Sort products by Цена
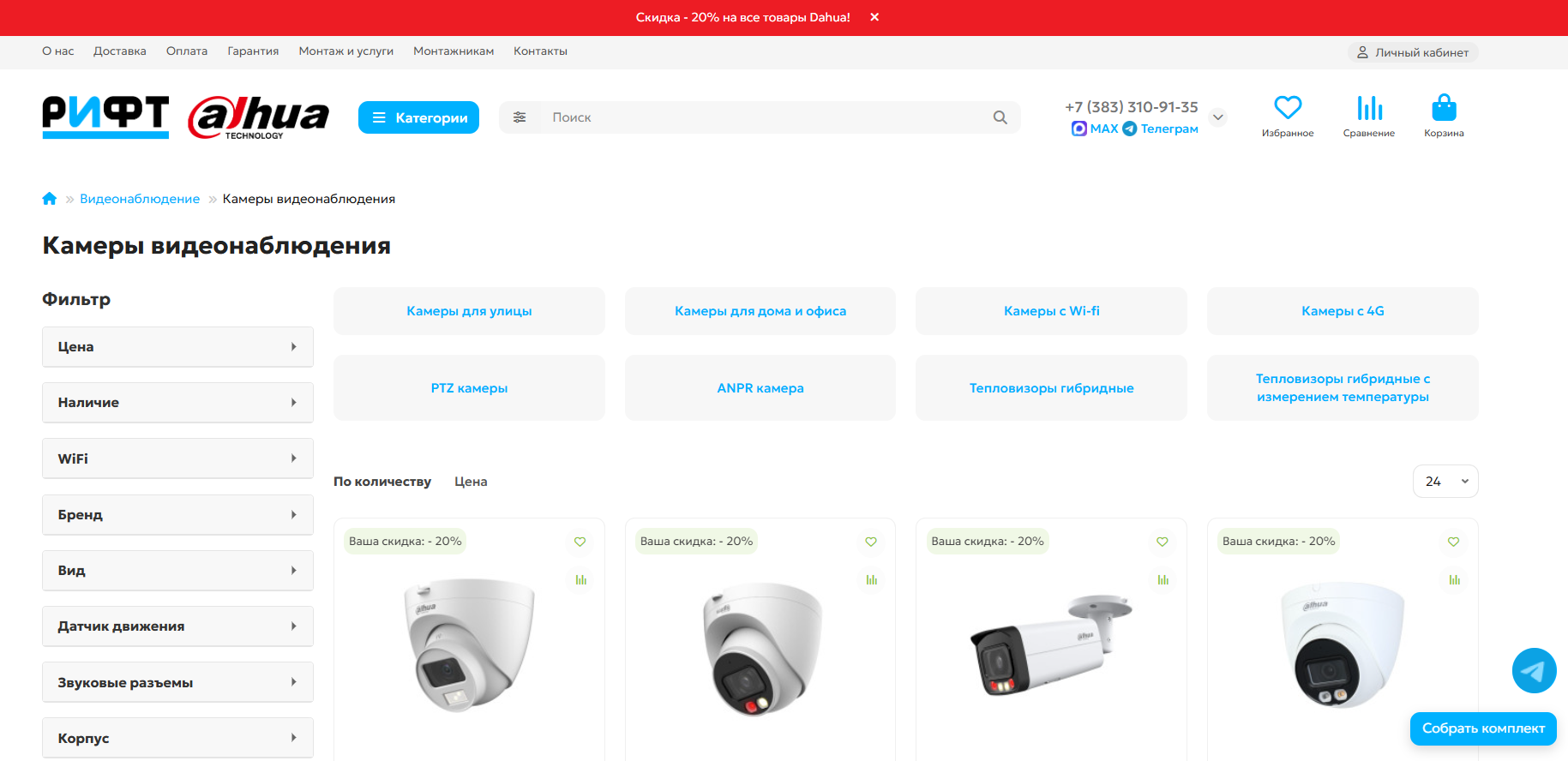1568x761 pixels. (471, 482)
